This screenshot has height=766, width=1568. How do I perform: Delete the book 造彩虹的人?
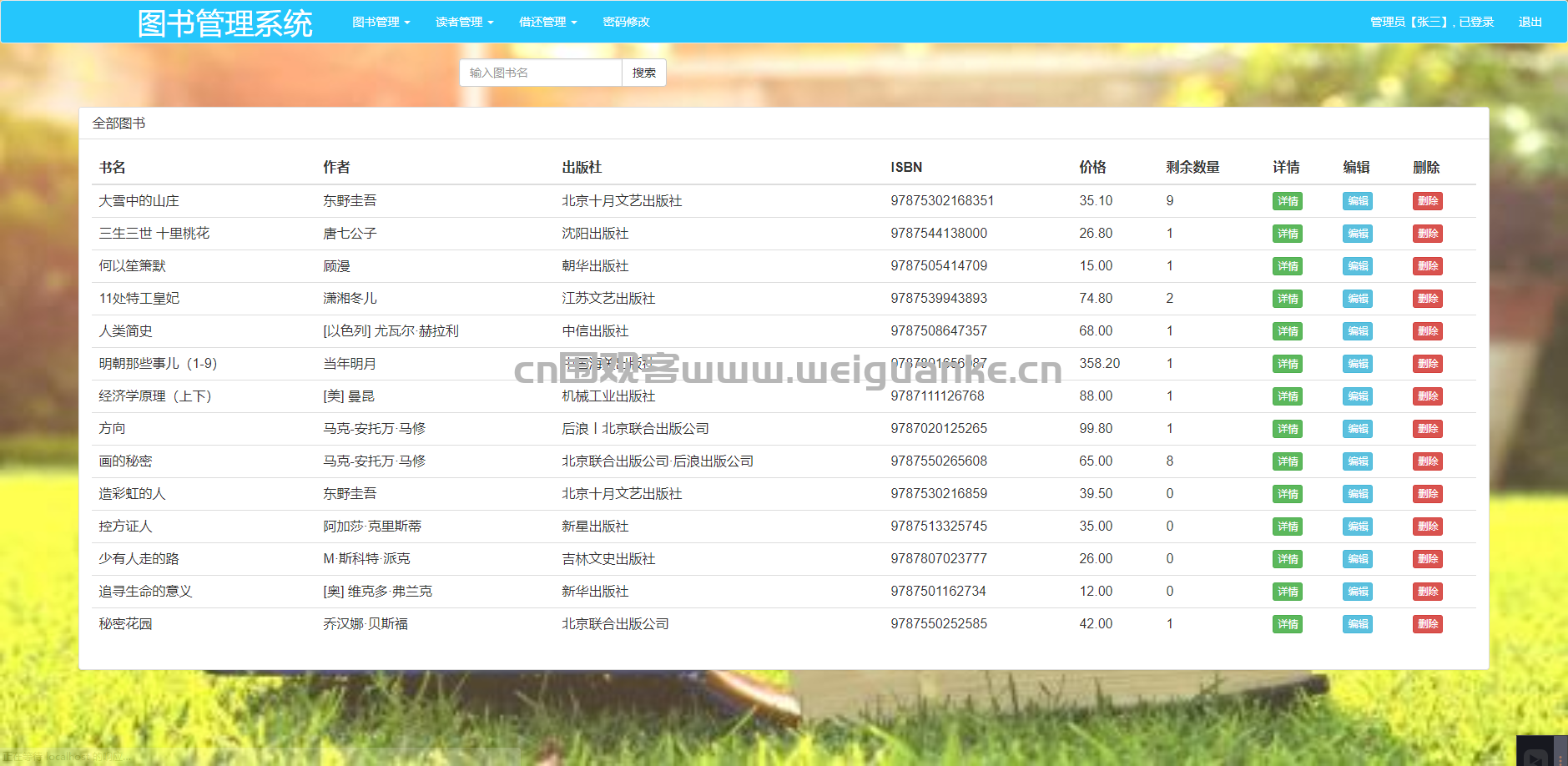1427,494
